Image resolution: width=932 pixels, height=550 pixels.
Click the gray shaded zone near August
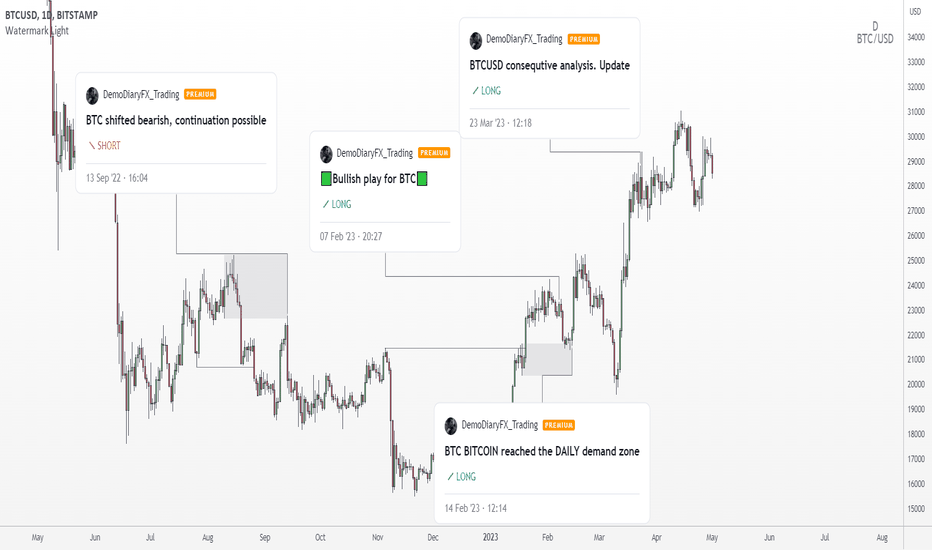coord(256,286)
